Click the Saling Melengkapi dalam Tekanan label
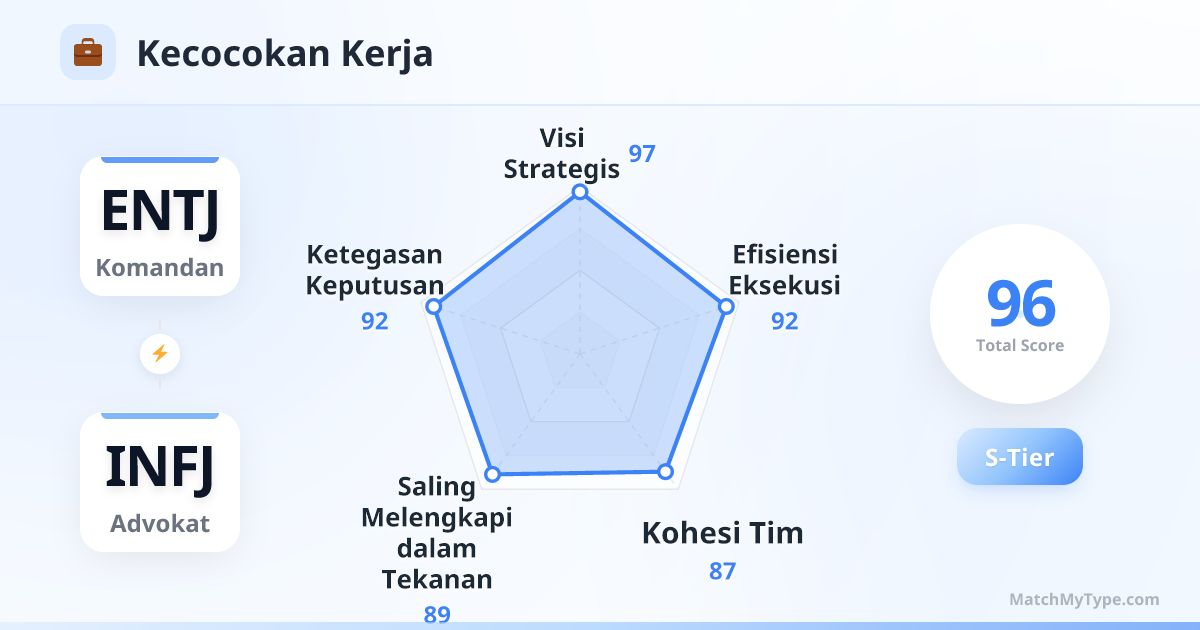Screen dimensions: 1200x630 pos(437,533)
